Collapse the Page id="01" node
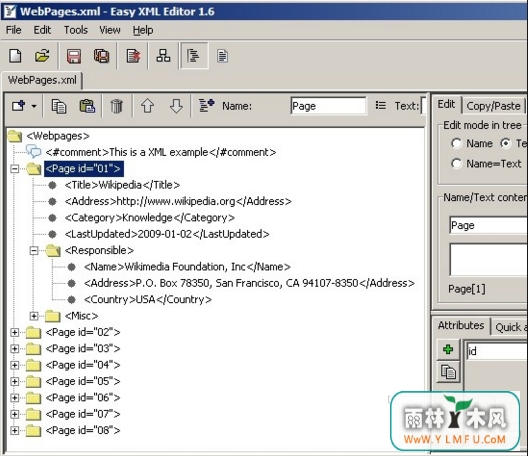The width and height of the screenshot is (528, 456). coord(14,168)
